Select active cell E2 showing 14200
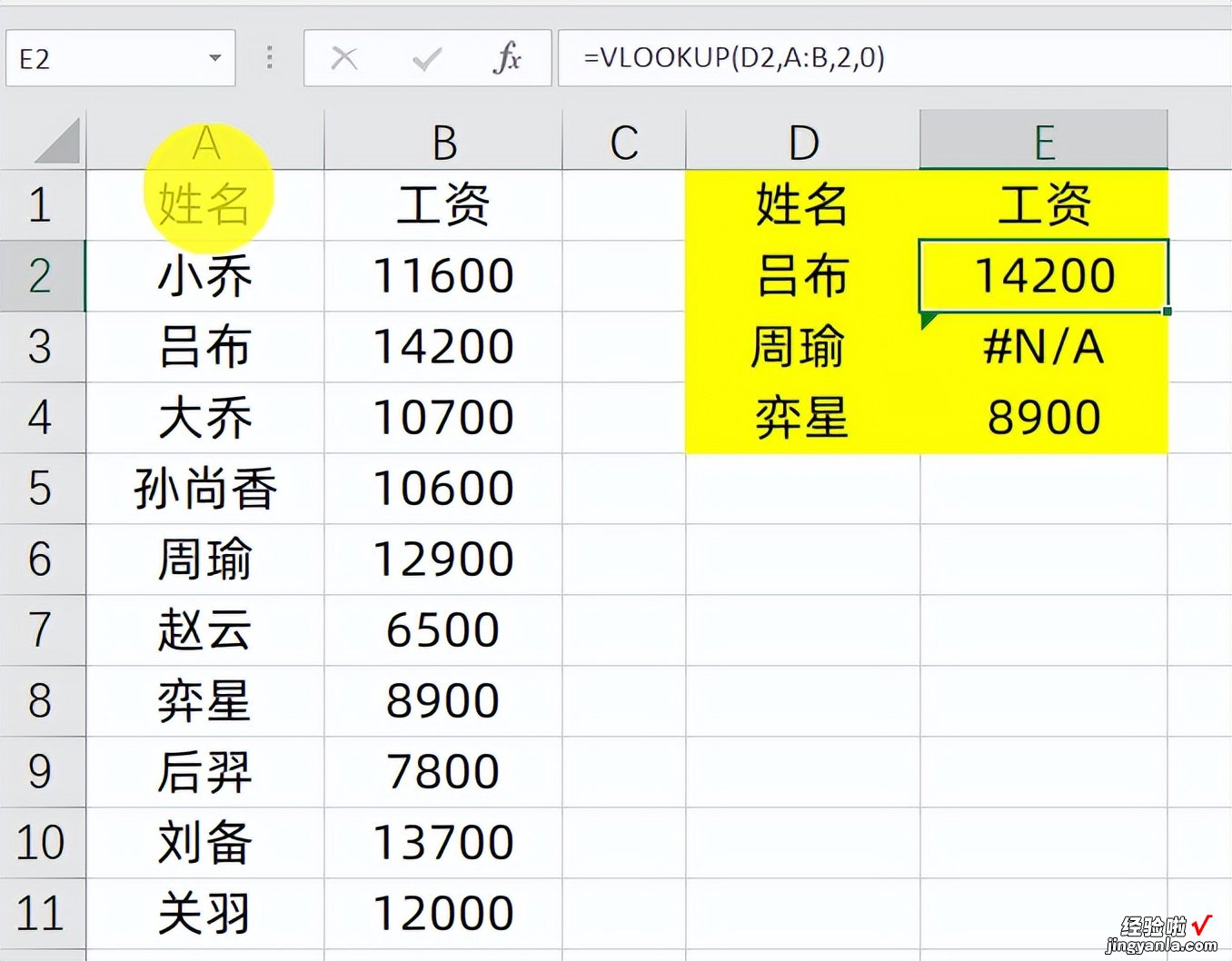Image resolution: width=1232 pixels, height=961 pixels. pos(1044,276)
